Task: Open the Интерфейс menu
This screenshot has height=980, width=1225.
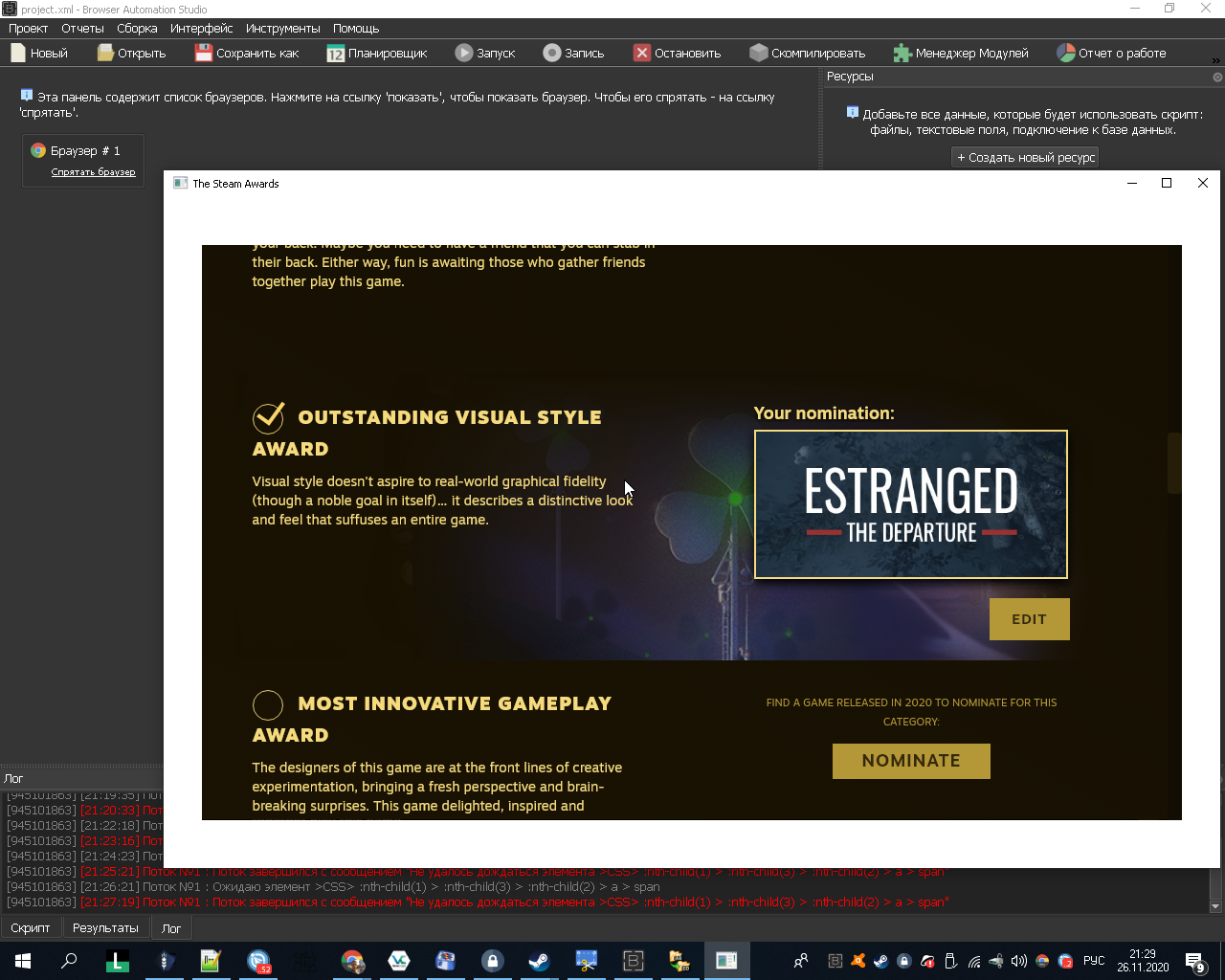Action: coord(201,28)
